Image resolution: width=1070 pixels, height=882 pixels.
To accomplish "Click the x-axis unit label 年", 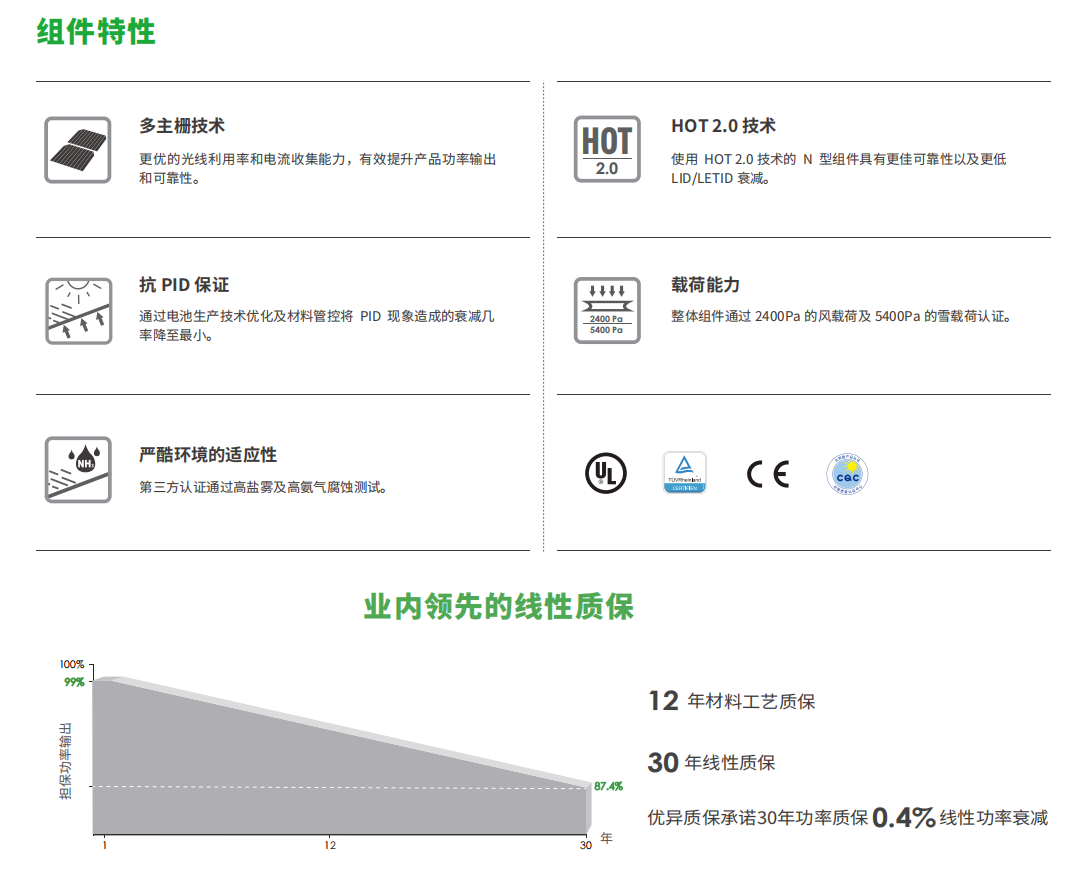I will point(607,838).
